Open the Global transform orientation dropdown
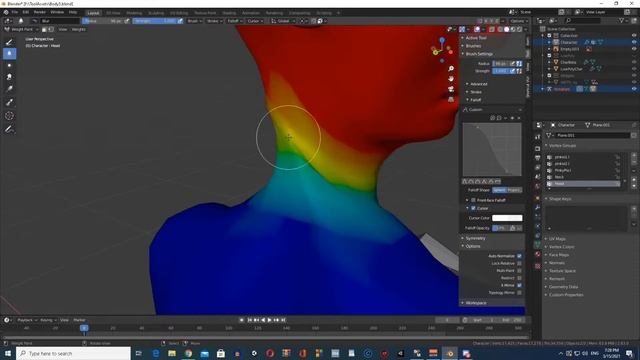640x360 pixels. [x=282, y=21]
